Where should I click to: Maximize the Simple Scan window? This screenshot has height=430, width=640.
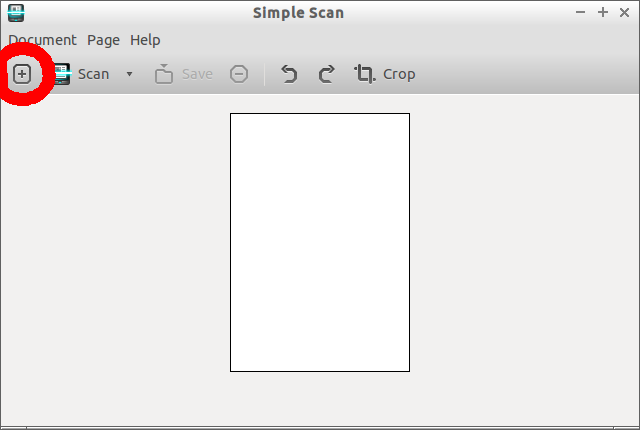click(x=602, y=12)
